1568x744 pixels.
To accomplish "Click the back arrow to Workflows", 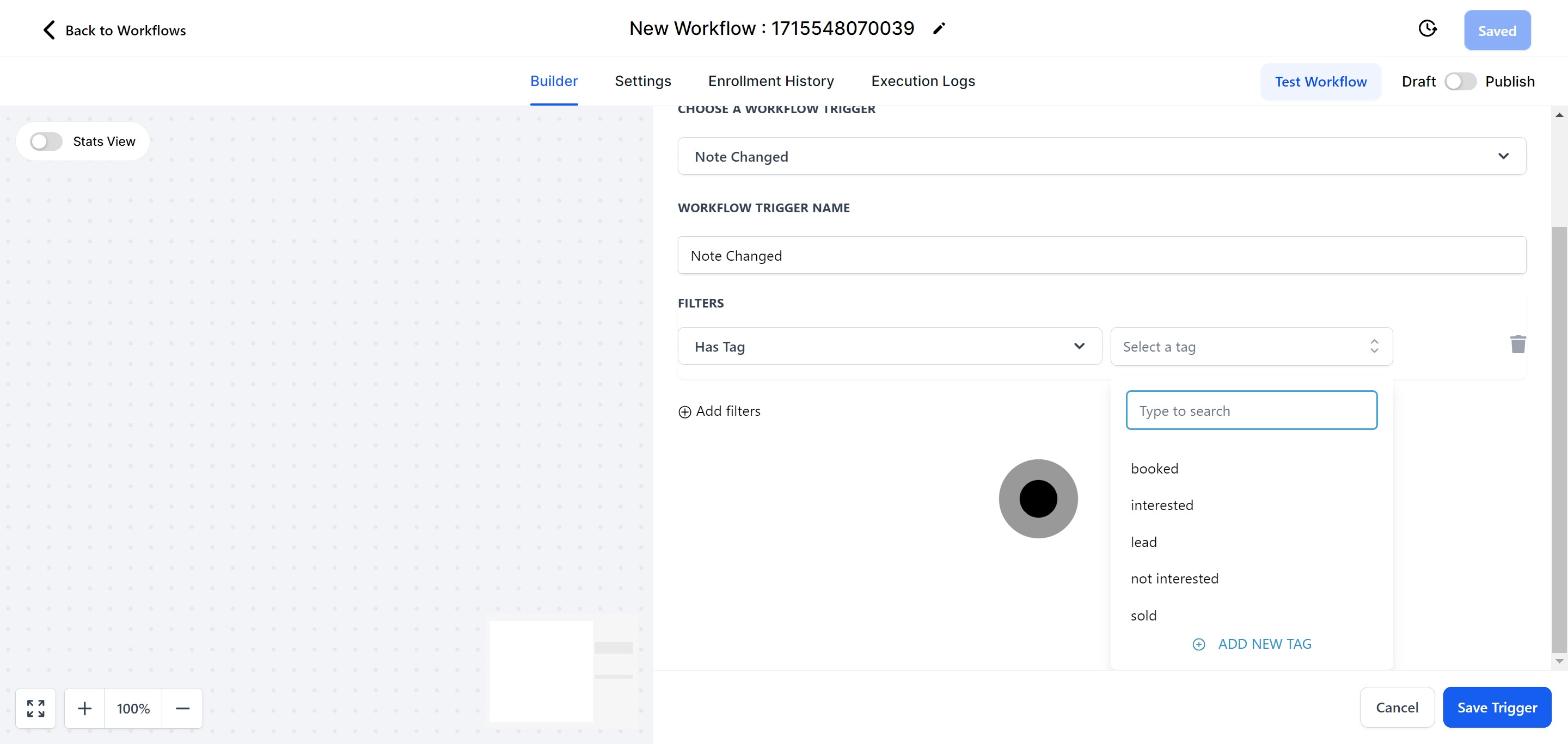I will pyautogui.click(x=50, y=30).
